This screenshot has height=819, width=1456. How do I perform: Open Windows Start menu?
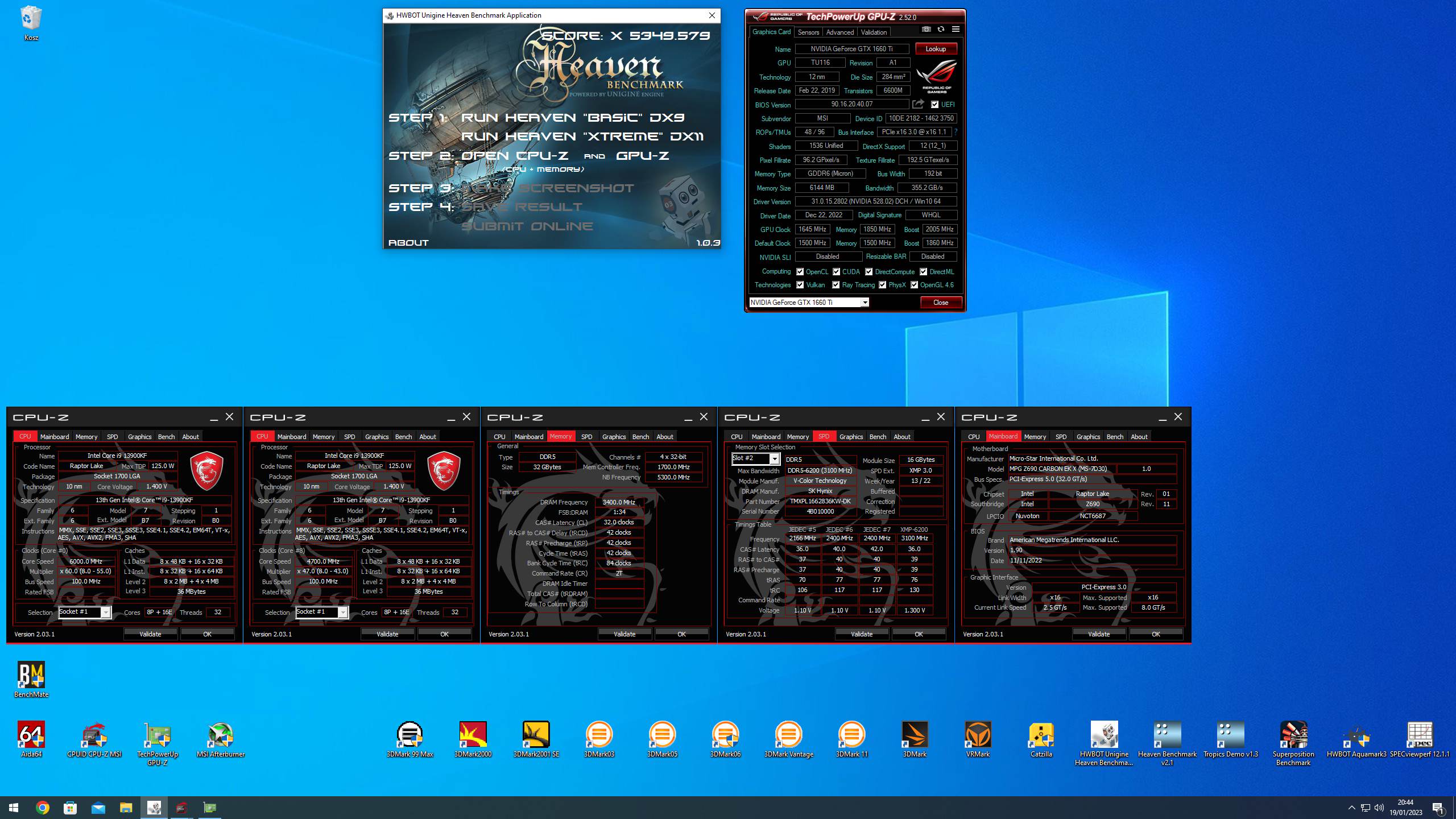(x=14, y=808)
